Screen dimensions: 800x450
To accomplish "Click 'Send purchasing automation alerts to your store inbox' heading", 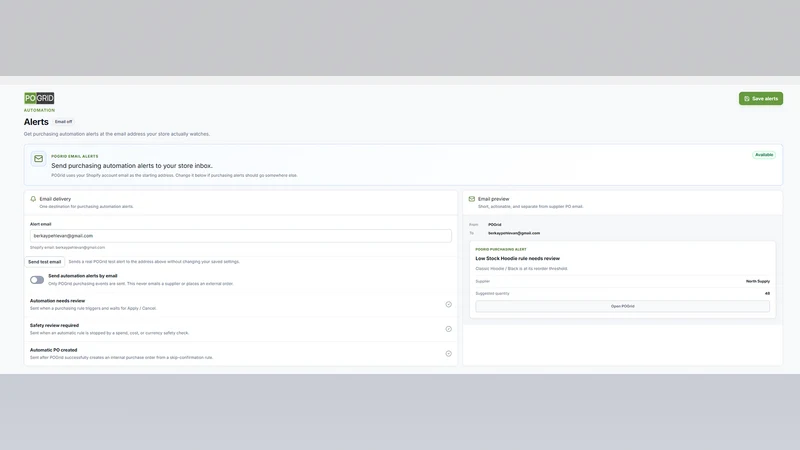I will 132,166.
